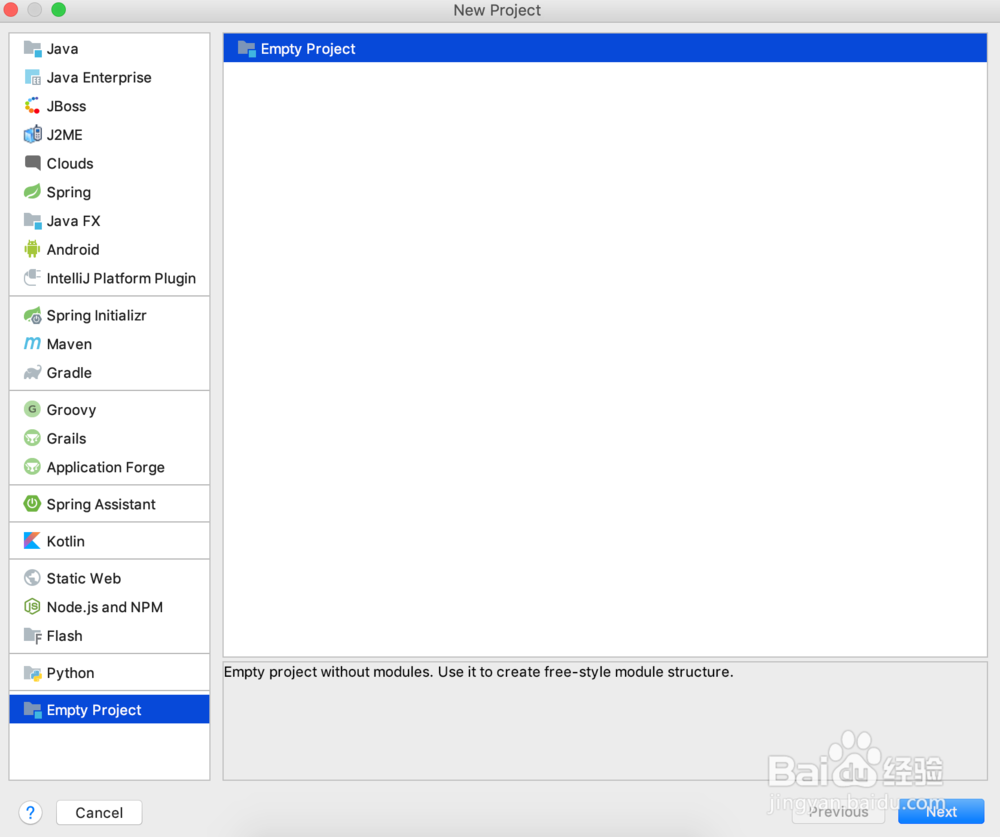Select Empty Project text in right panel

(x=308, y=49)
